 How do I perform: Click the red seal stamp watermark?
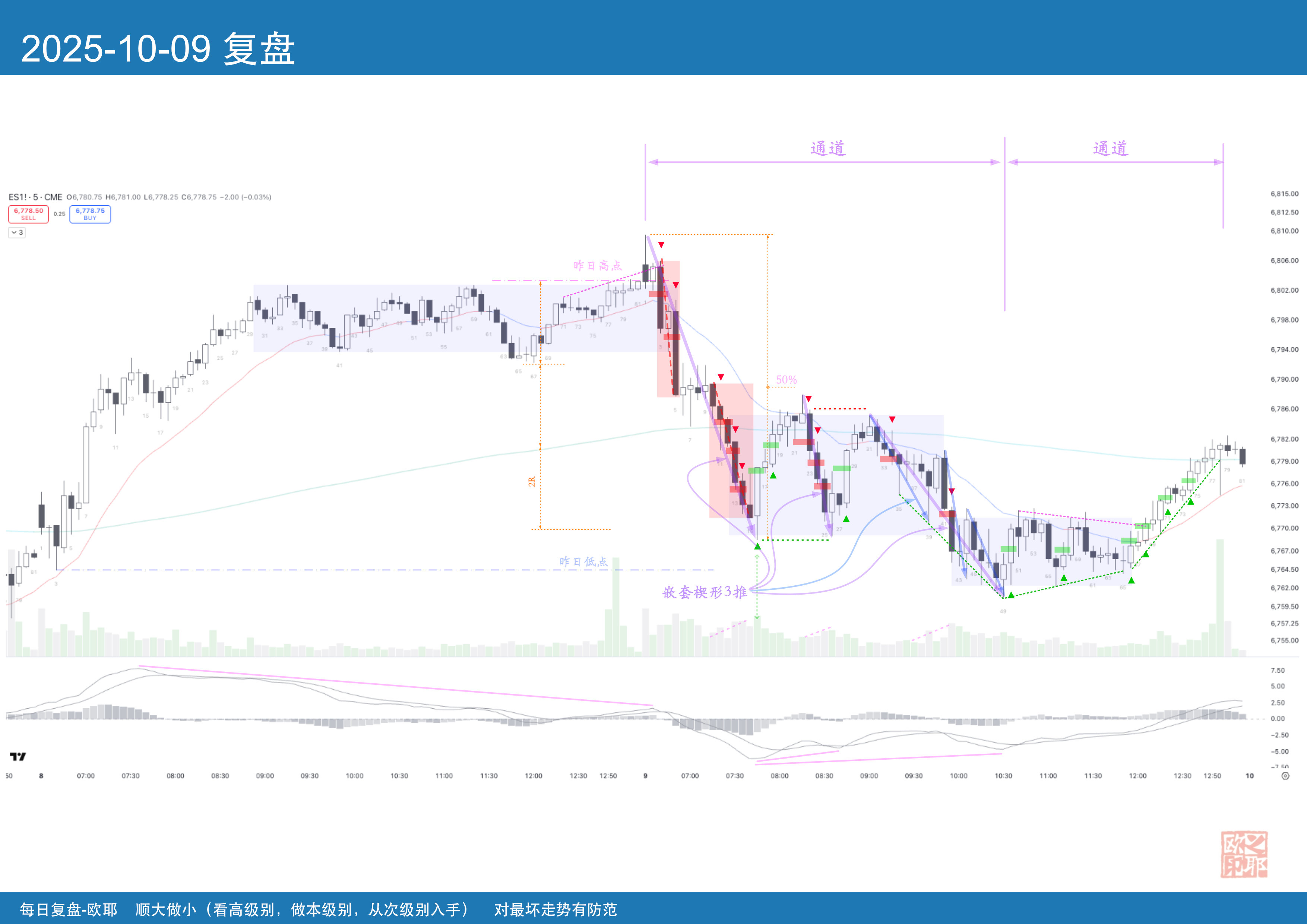point(1244,854)
